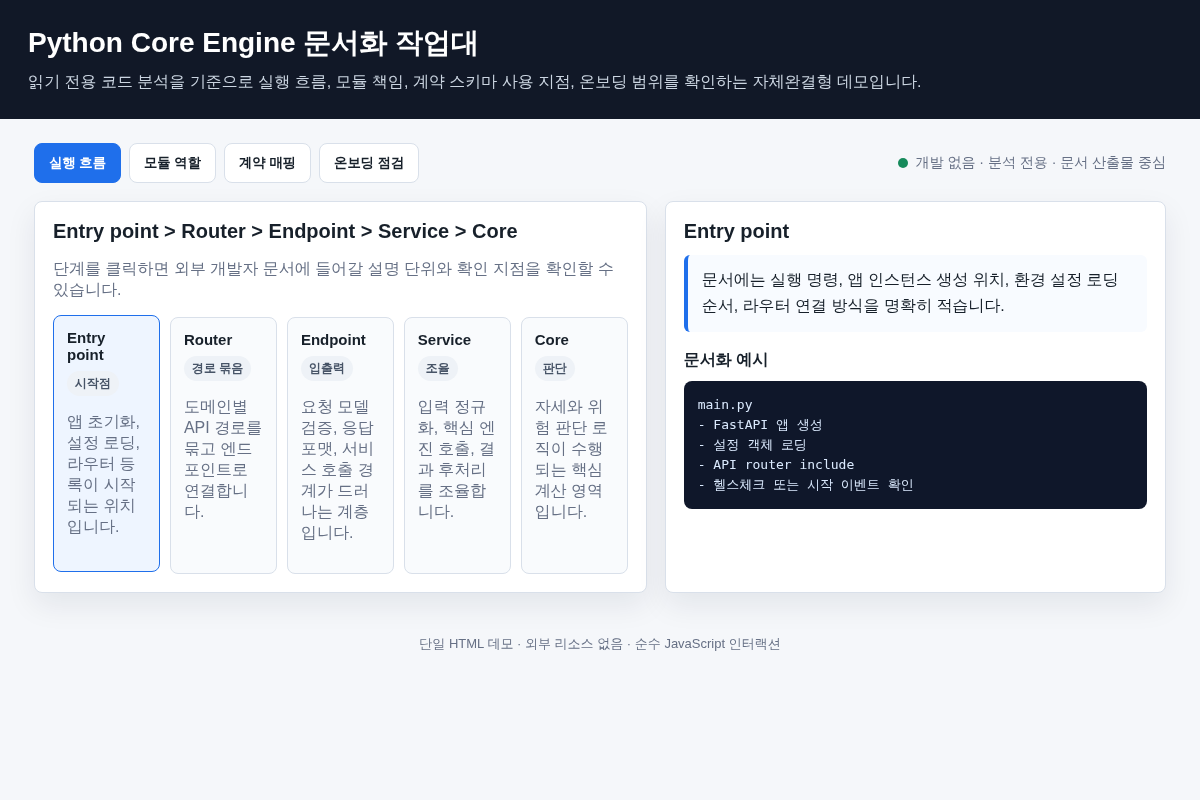Choose the Service step card
1200x800 pixels.
(457, 445)
